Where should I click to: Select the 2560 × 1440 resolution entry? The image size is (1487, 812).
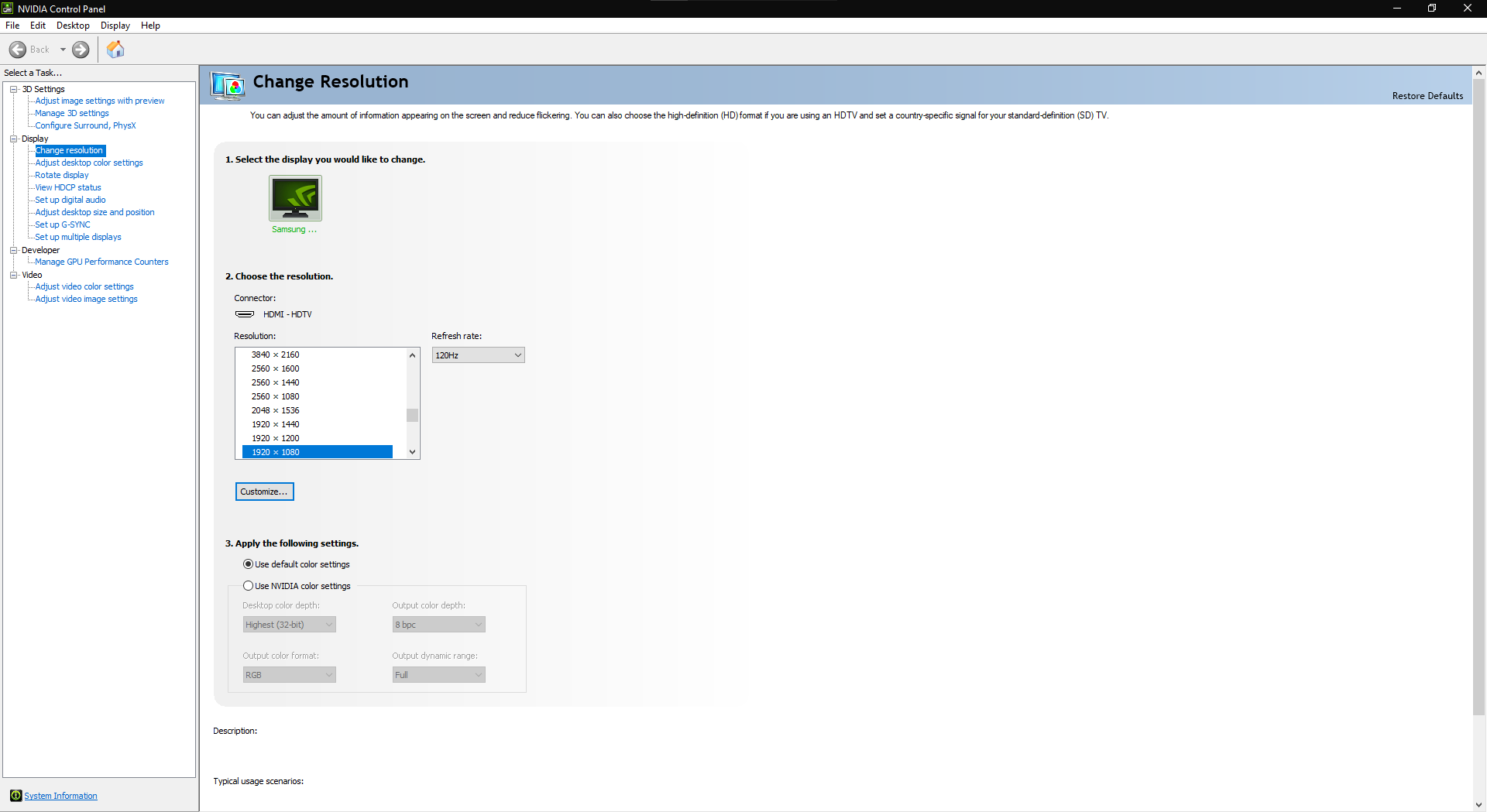[275, 382]
